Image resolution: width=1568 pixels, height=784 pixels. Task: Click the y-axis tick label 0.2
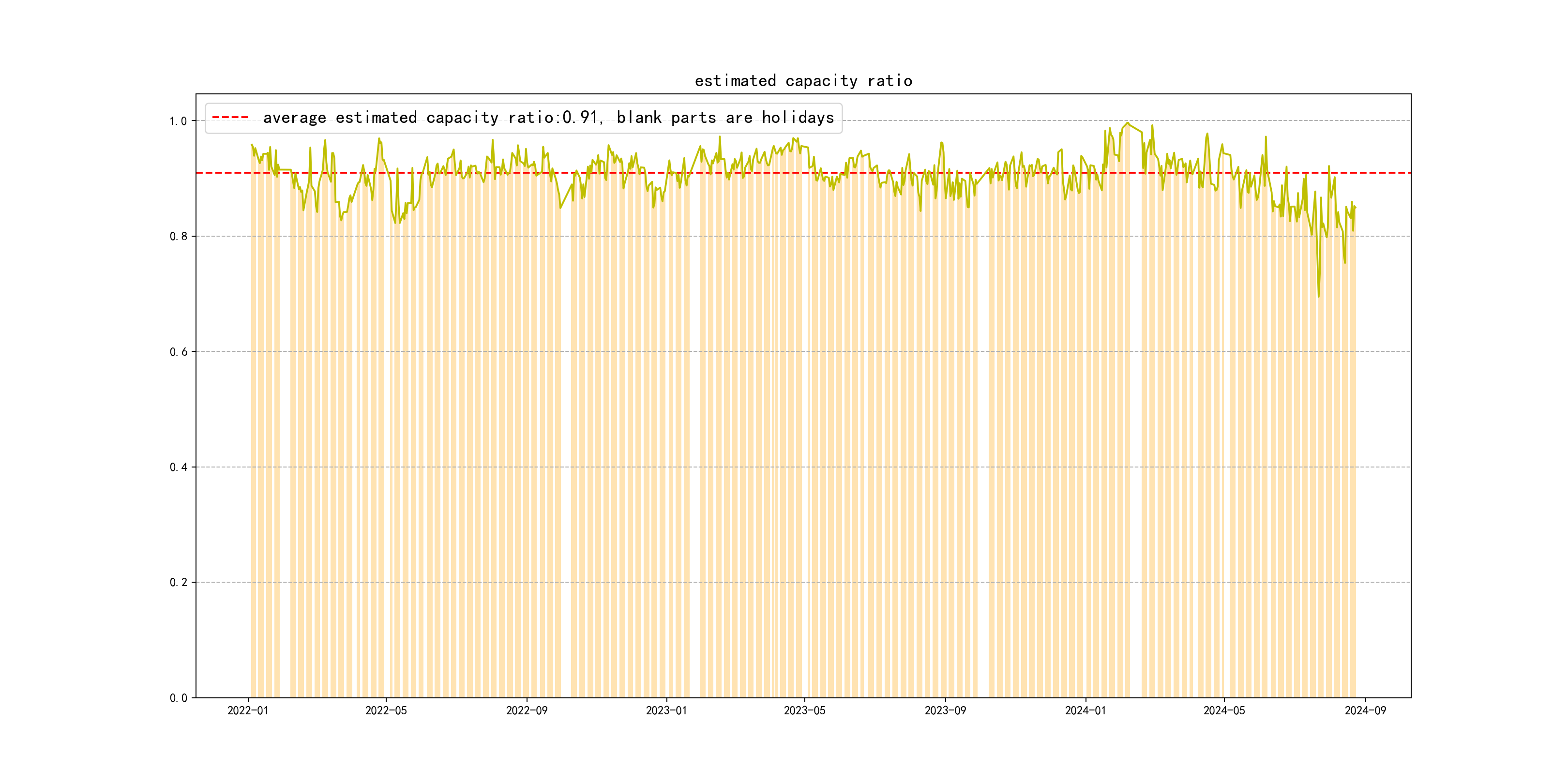click(x=179, y=583)
